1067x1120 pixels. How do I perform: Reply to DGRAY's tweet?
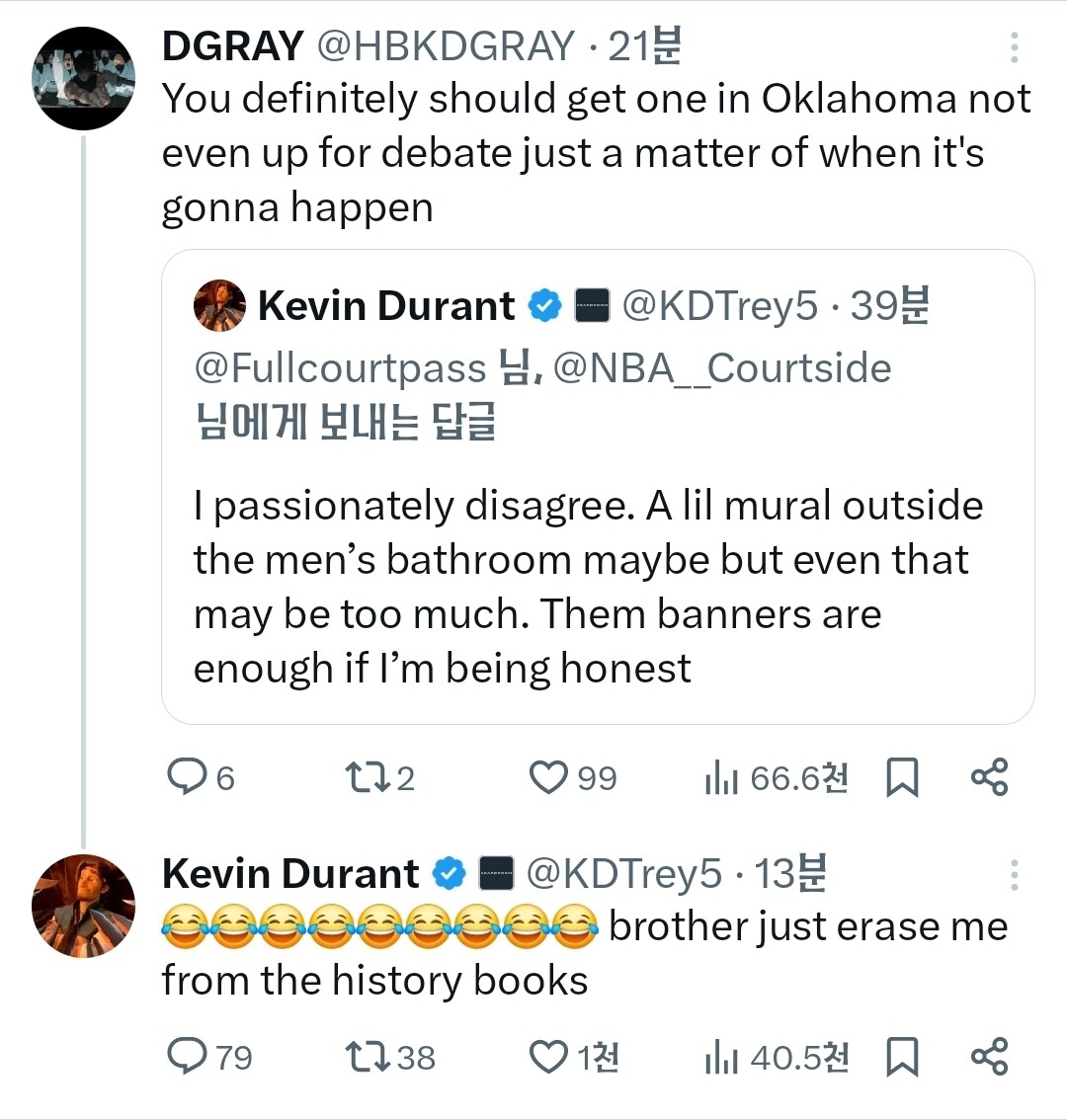click(186, 777)
